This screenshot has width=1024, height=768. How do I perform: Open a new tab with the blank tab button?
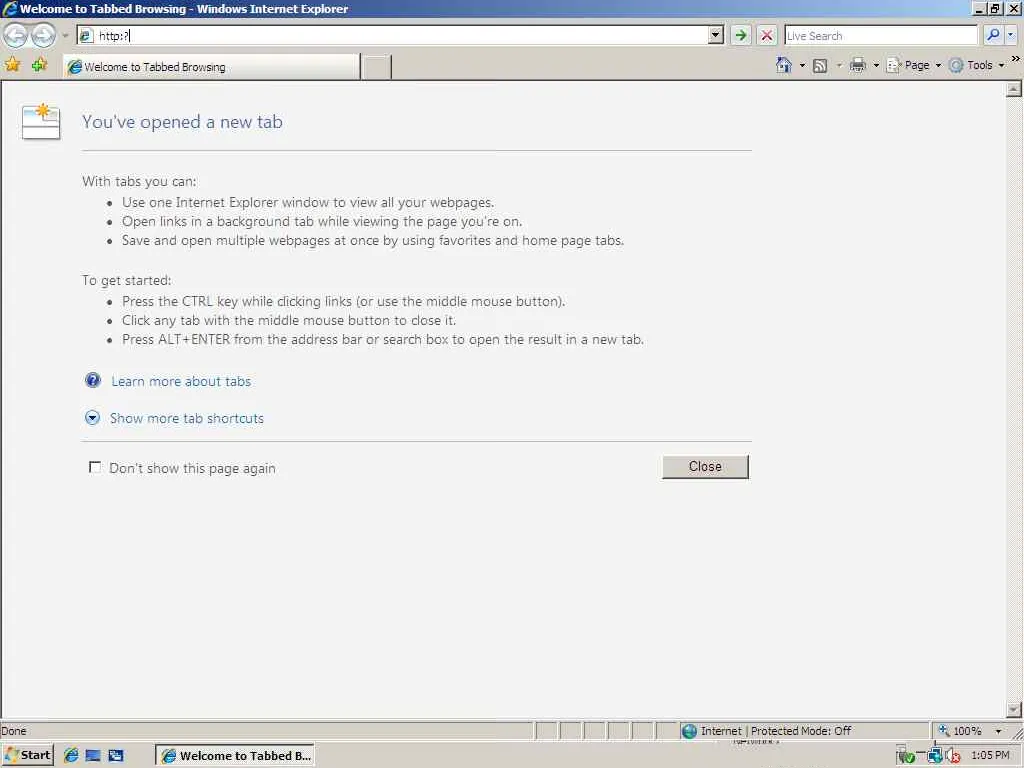tap(376, 67)
